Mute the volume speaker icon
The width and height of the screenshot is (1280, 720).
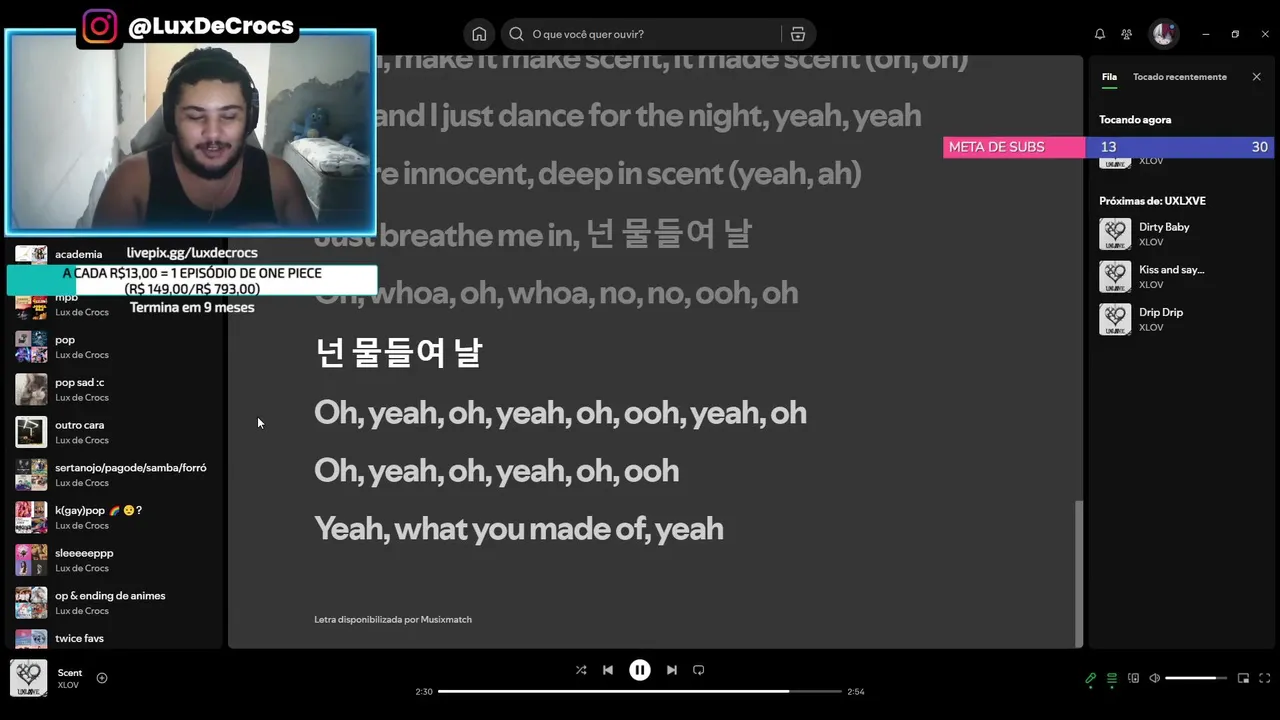point(1154,678)
